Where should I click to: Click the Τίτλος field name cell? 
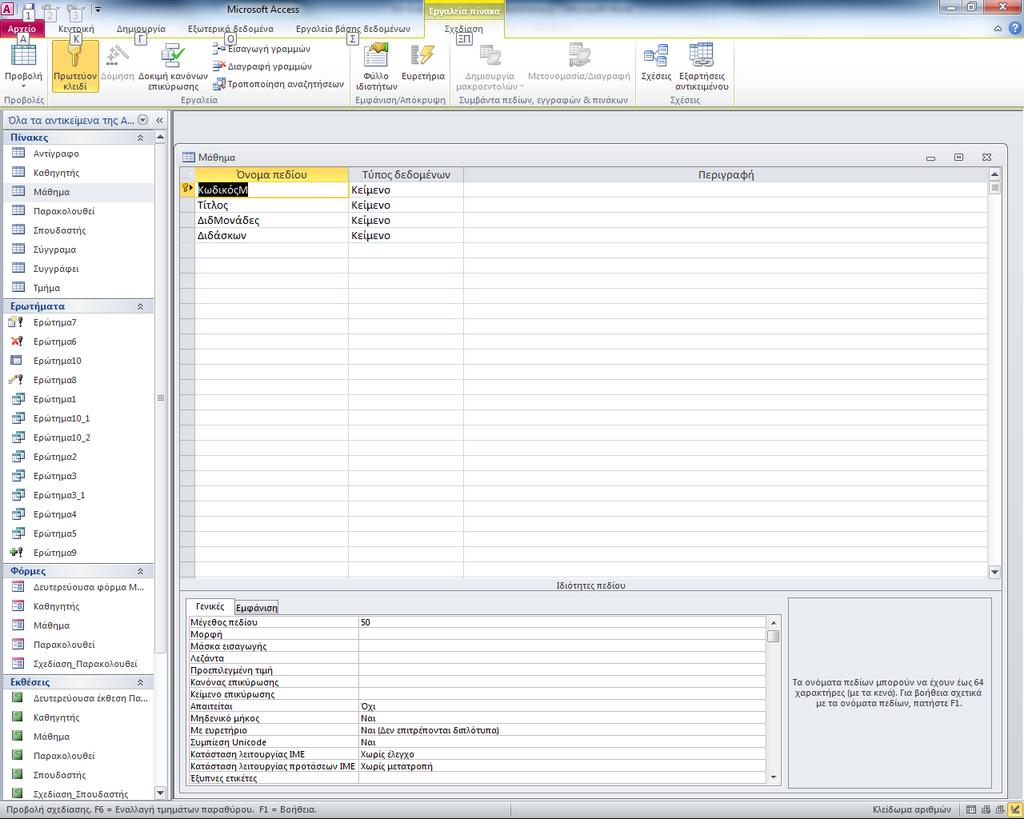tap(272, 205)
